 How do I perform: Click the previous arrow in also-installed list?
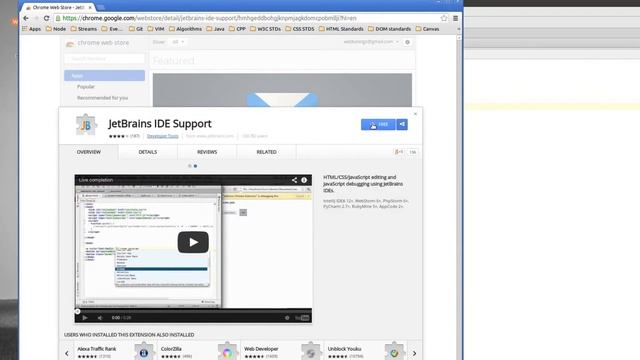click(67, 353)
